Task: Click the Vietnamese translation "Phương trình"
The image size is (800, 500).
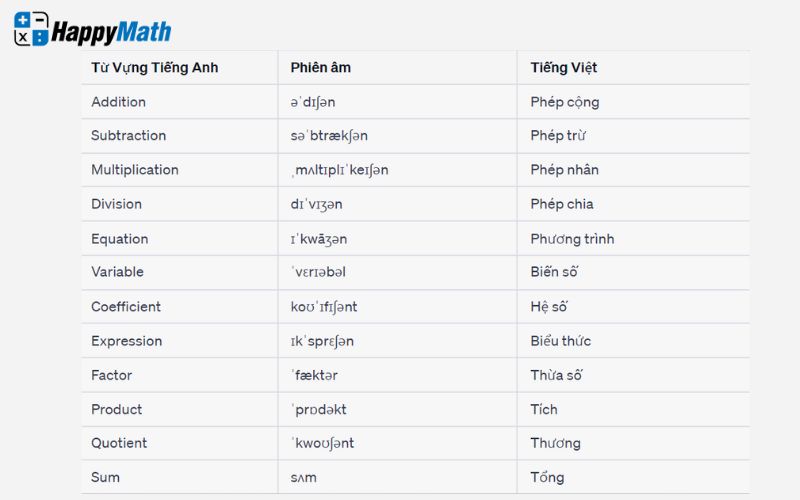Action: tap(572, 239)
